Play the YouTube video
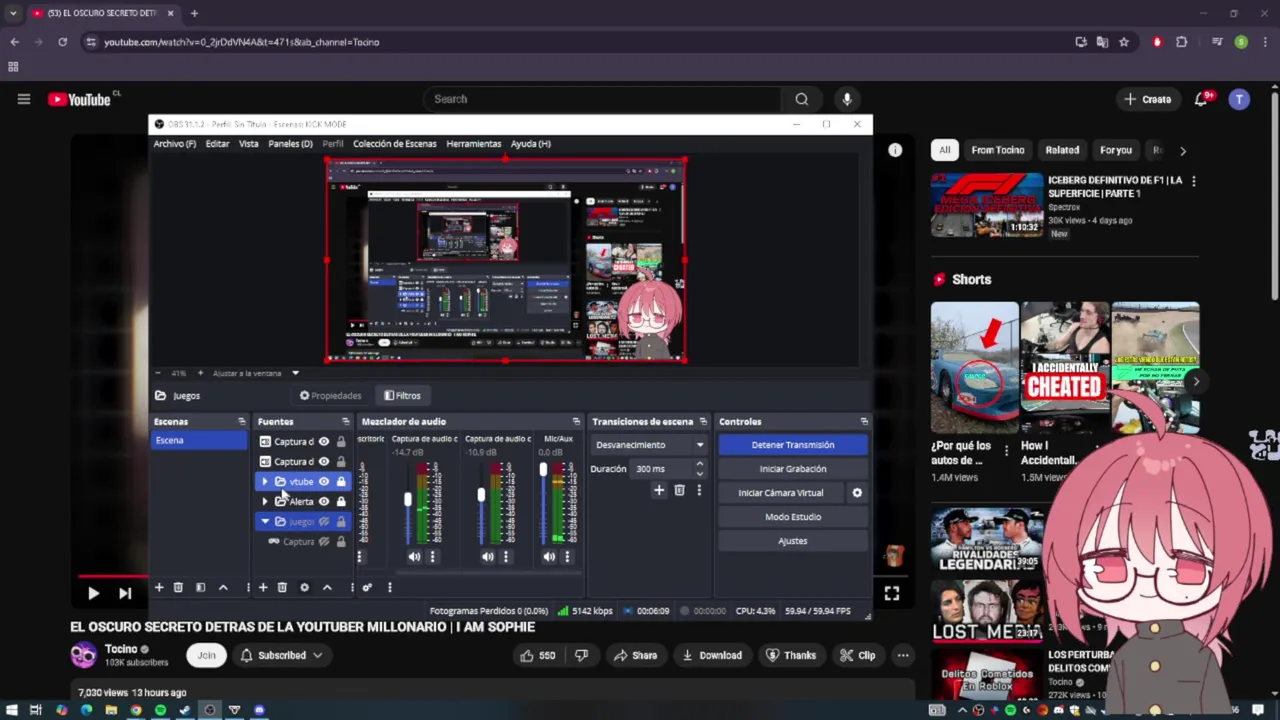 [x=93, y=593]
